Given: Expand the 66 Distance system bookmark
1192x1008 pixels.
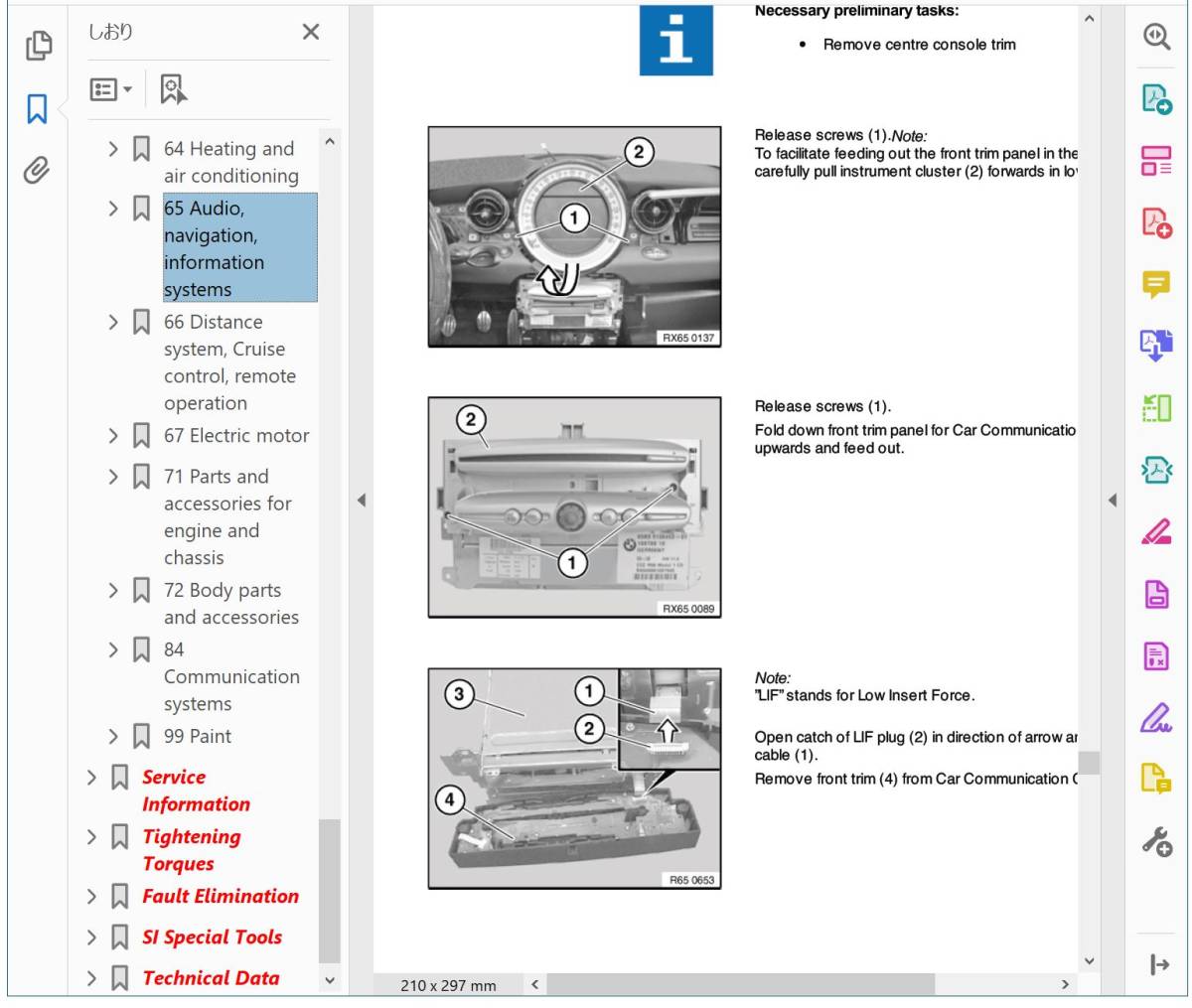Looking at the screenshot, I should (x=113, y=323).
